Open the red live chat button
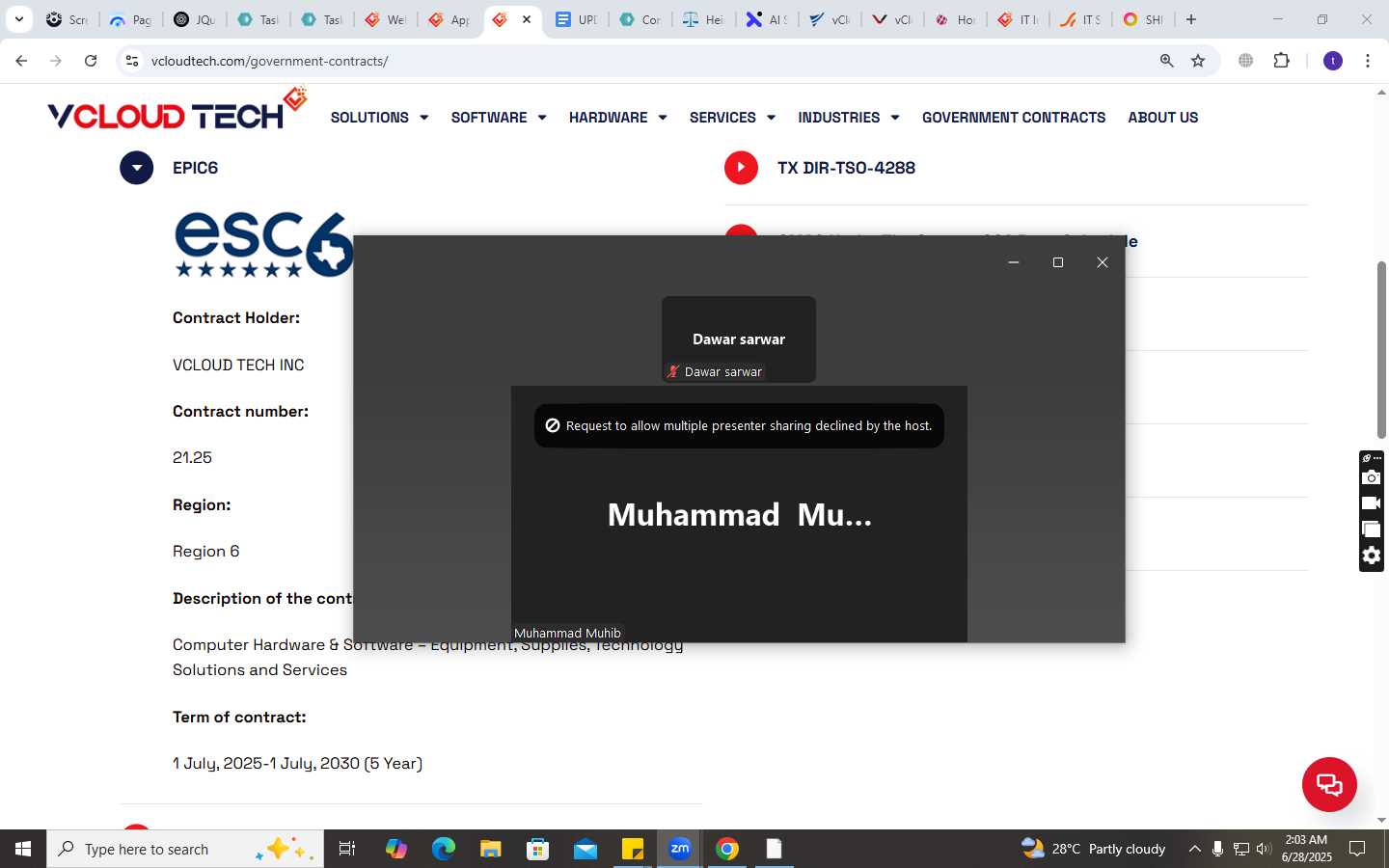 click(x=1329, y=784)
